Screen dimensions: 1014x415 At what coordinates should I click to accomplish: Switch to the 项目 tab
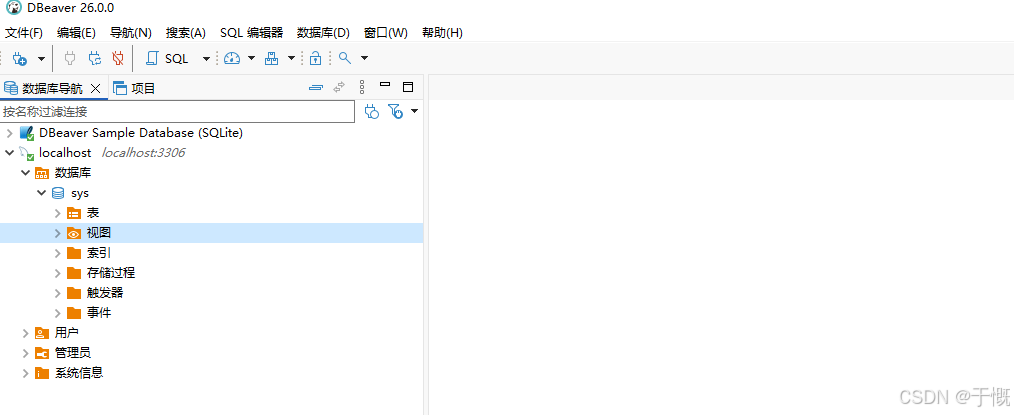(x=135, y=89)
